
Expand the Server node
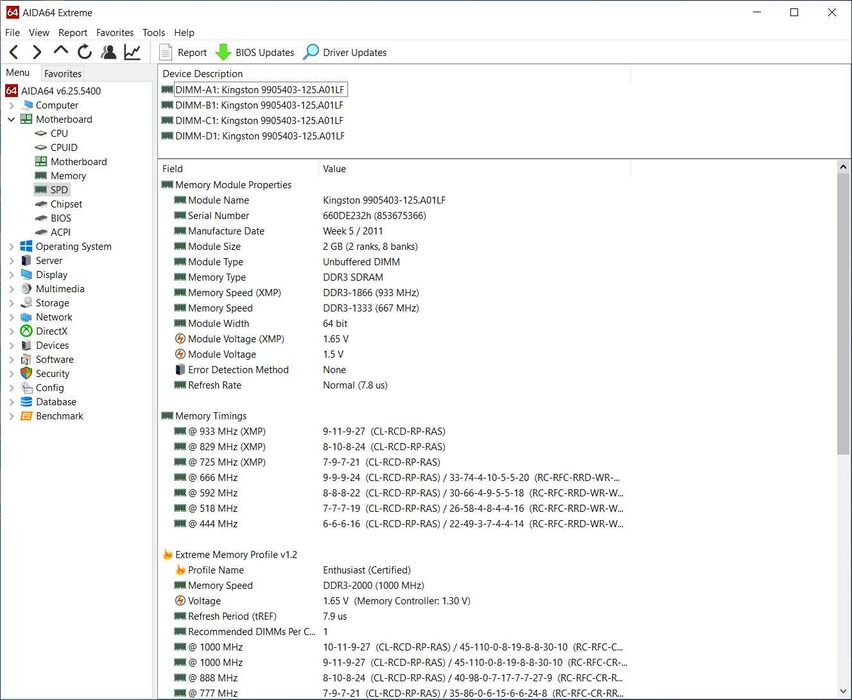(11, 261)
